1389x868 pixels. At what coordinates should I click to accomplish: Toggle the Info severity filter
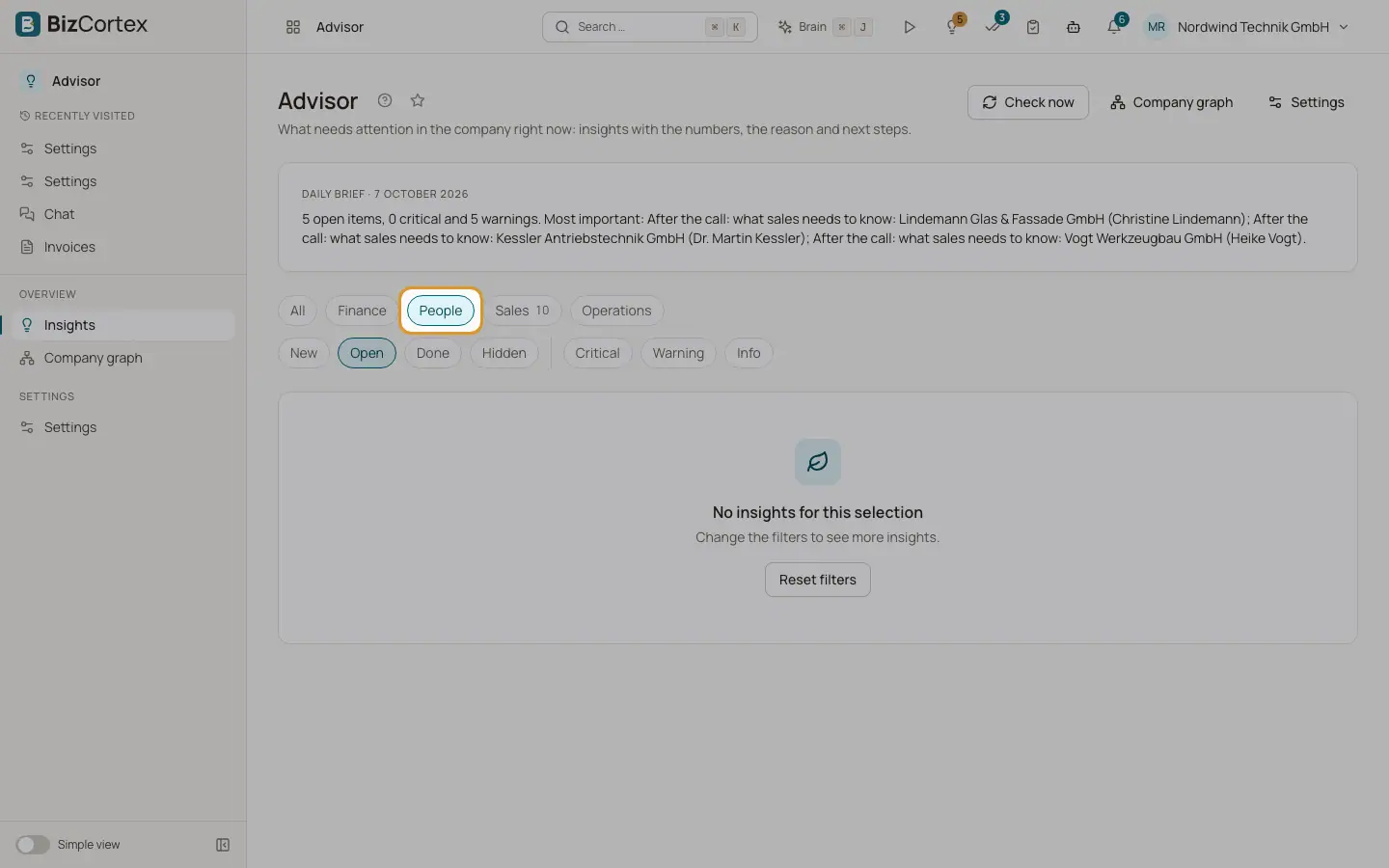point(749,353)
